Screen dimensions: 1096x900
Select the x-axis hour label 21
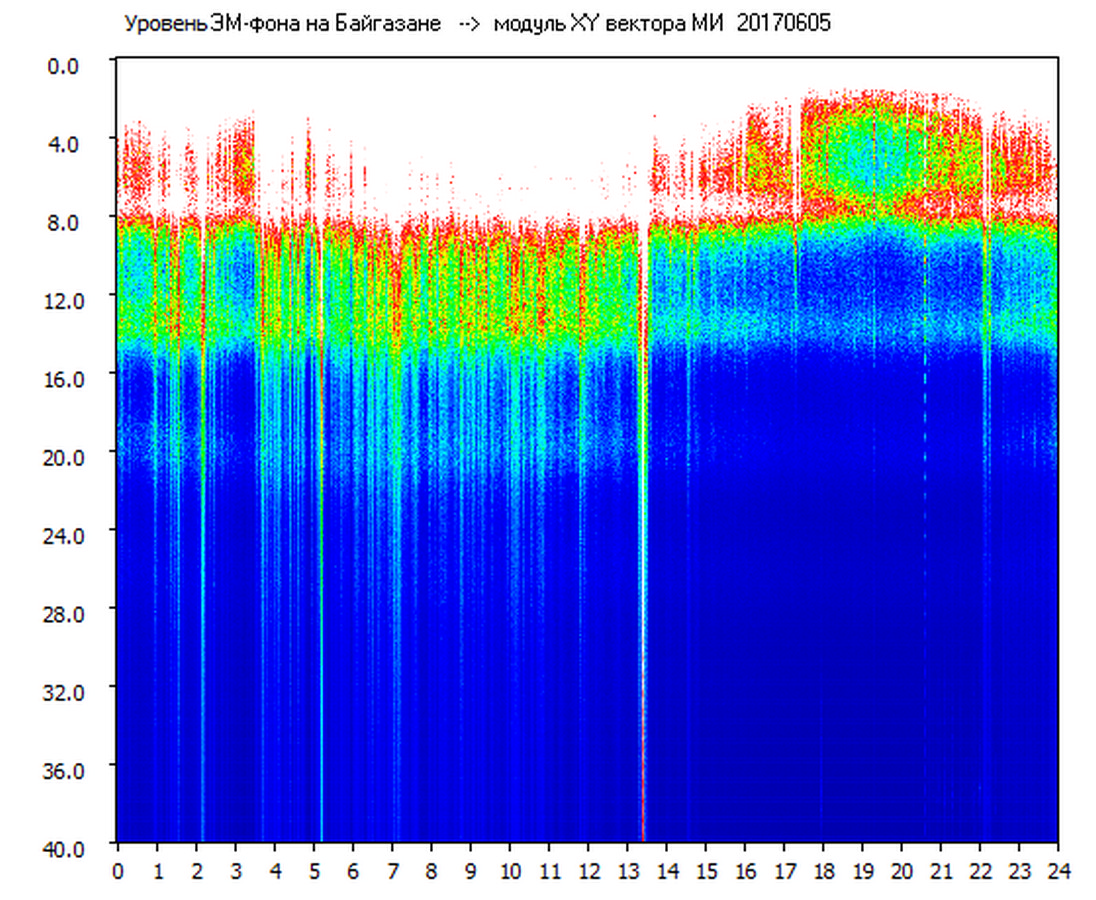(940, 871)
